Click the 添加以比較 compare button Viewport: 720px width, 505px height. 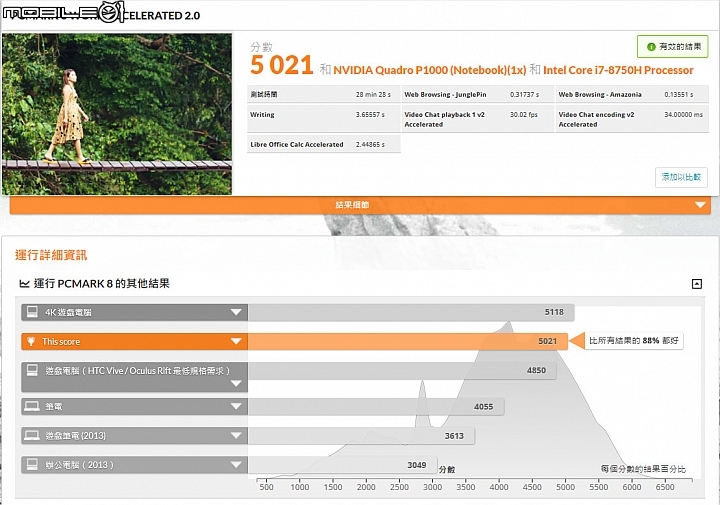pyautogui.click(x=681, y=177)
